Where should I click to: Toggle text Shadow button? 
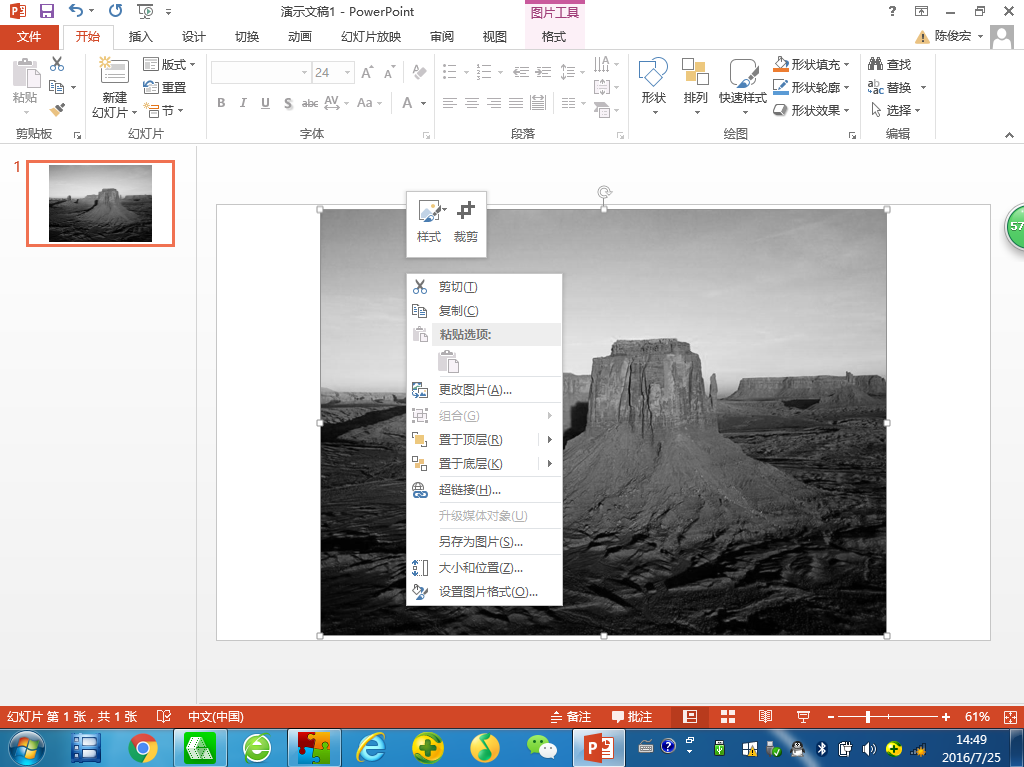coord(288,103)
